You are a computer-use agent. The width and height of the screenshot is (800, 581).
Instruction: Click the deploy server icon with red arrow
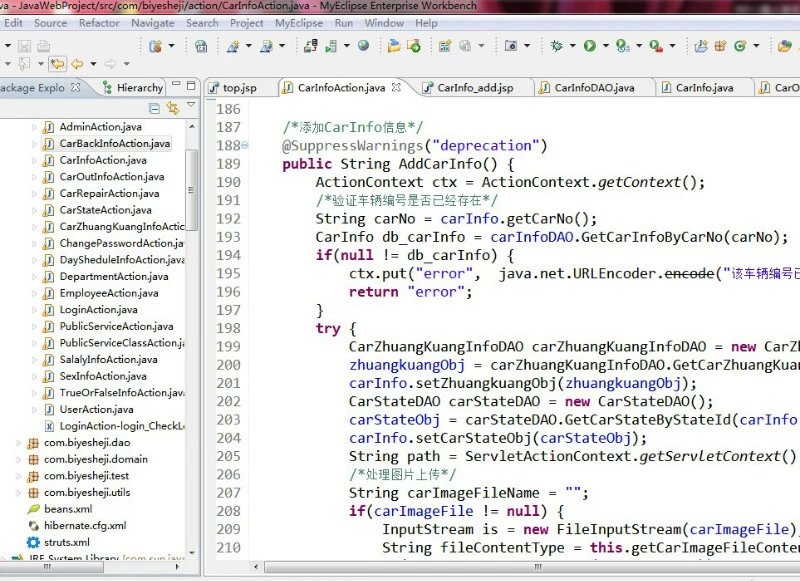(x=311, y=46)
